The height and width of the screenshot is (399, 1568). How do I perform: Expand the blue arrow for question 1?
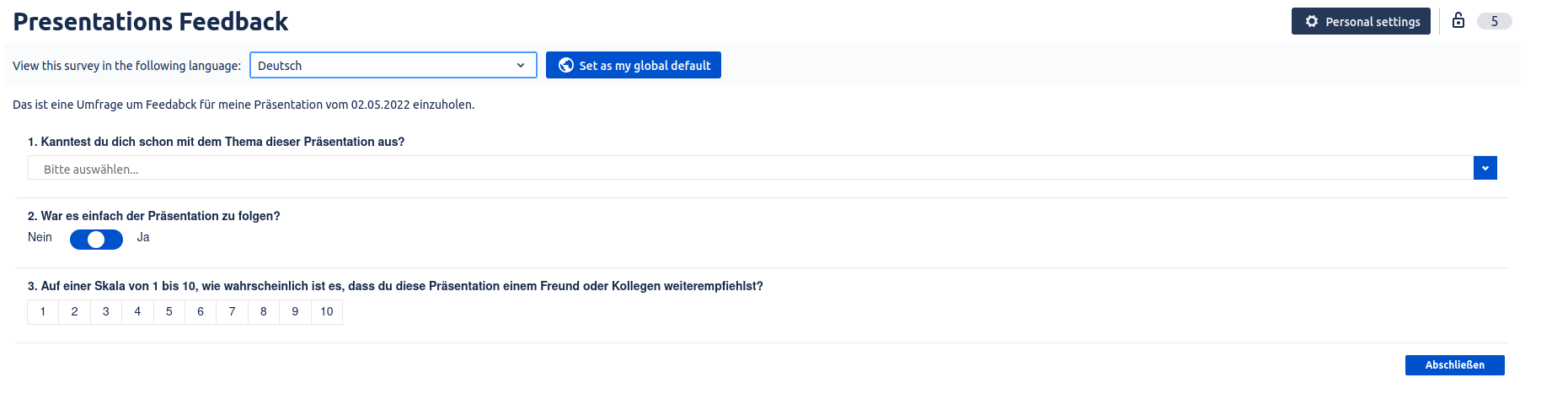[x=1485, y=169]
